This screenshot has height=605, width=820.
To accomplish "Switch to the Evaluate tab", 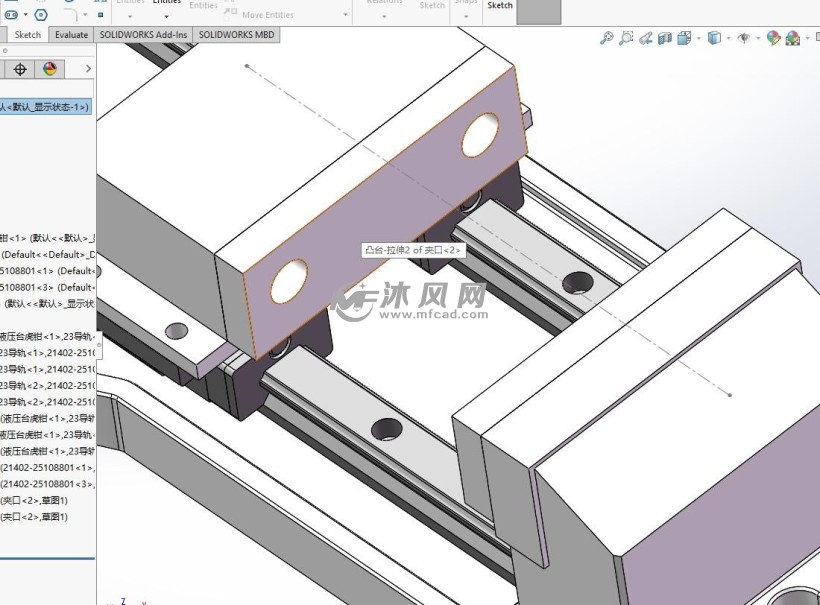I will click(71, 34).
